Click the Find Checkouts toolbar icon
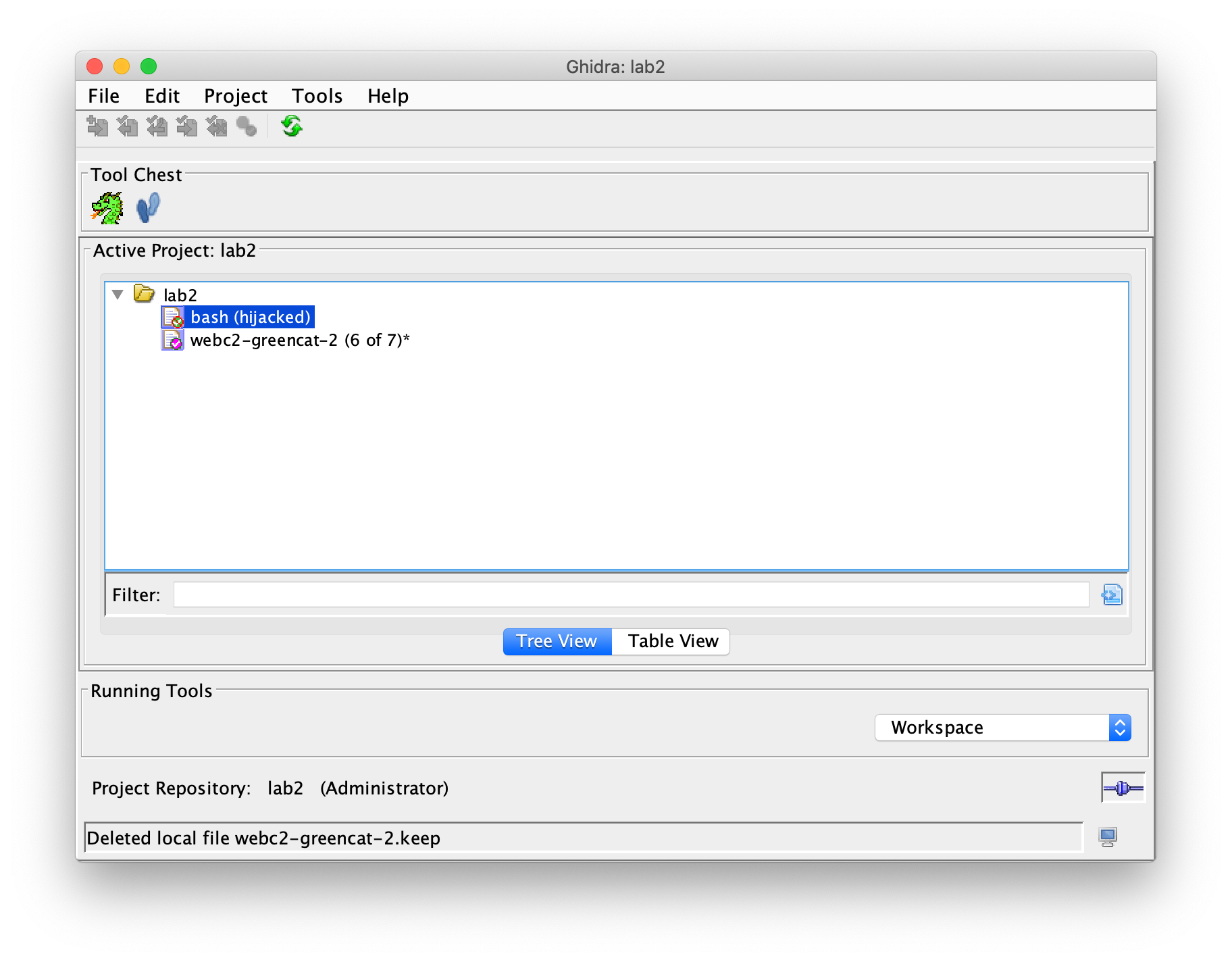Viewport: 1232px width, 962px height. point(247,126)
